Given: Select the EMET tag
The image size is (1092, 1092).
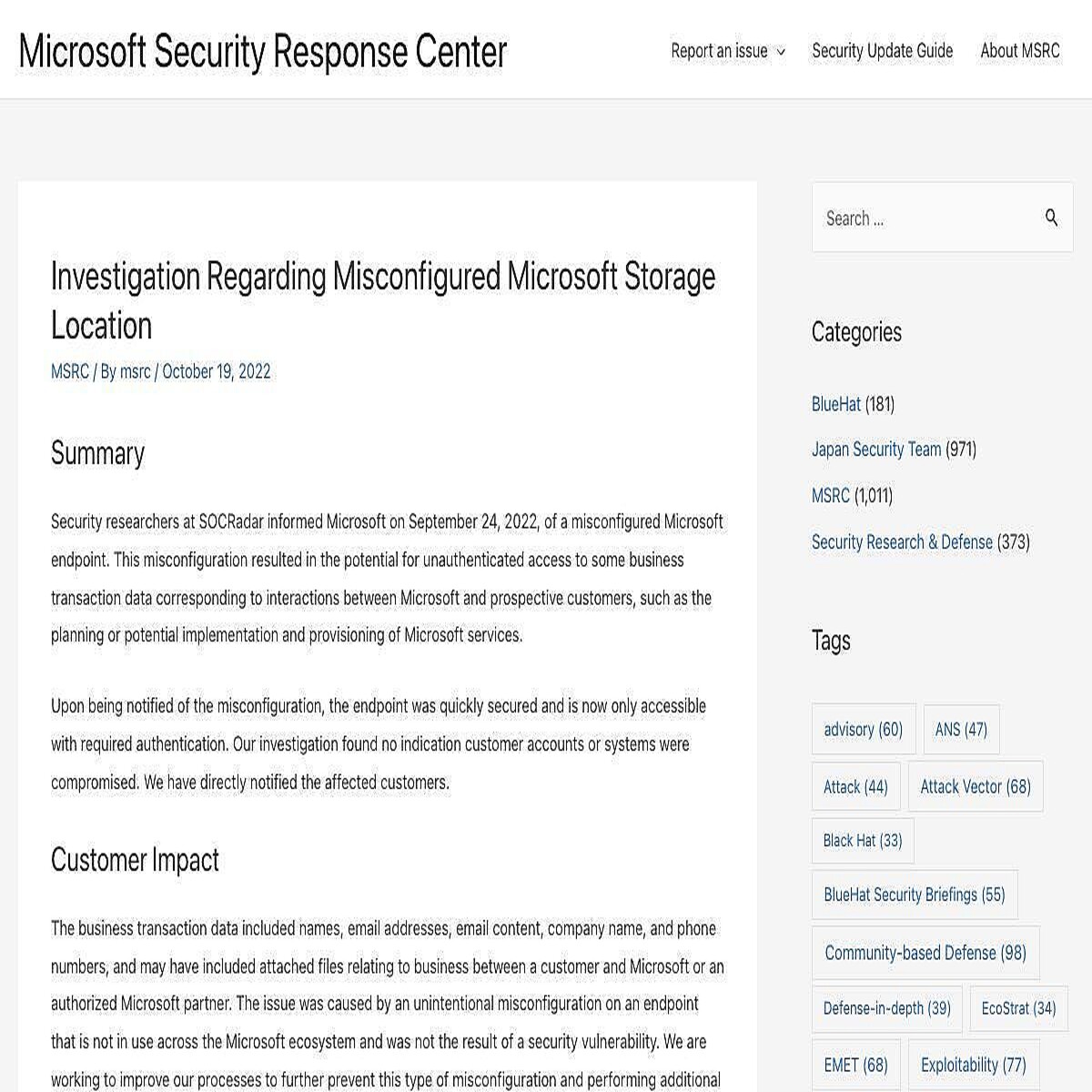Looking at the screenshot, I should [x=854, y=1064].
